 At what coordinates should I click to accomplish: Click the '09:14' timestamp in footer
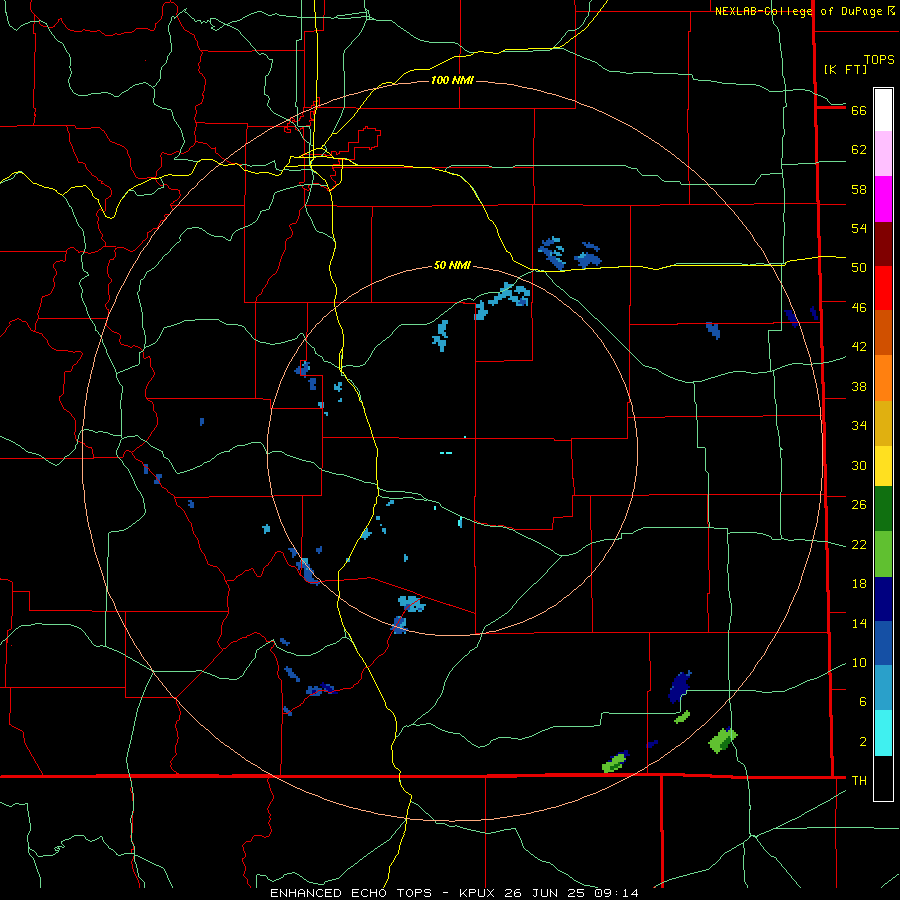pos(616,893)
